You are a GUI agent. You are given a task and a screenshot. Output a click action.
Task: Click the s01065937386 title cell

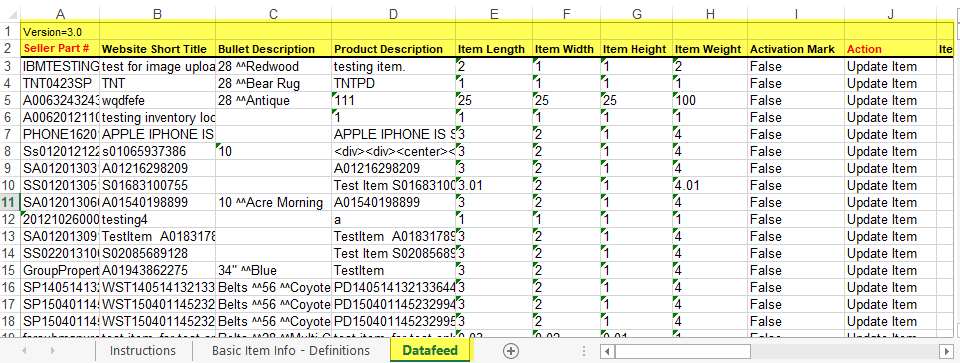click(157, 151)
